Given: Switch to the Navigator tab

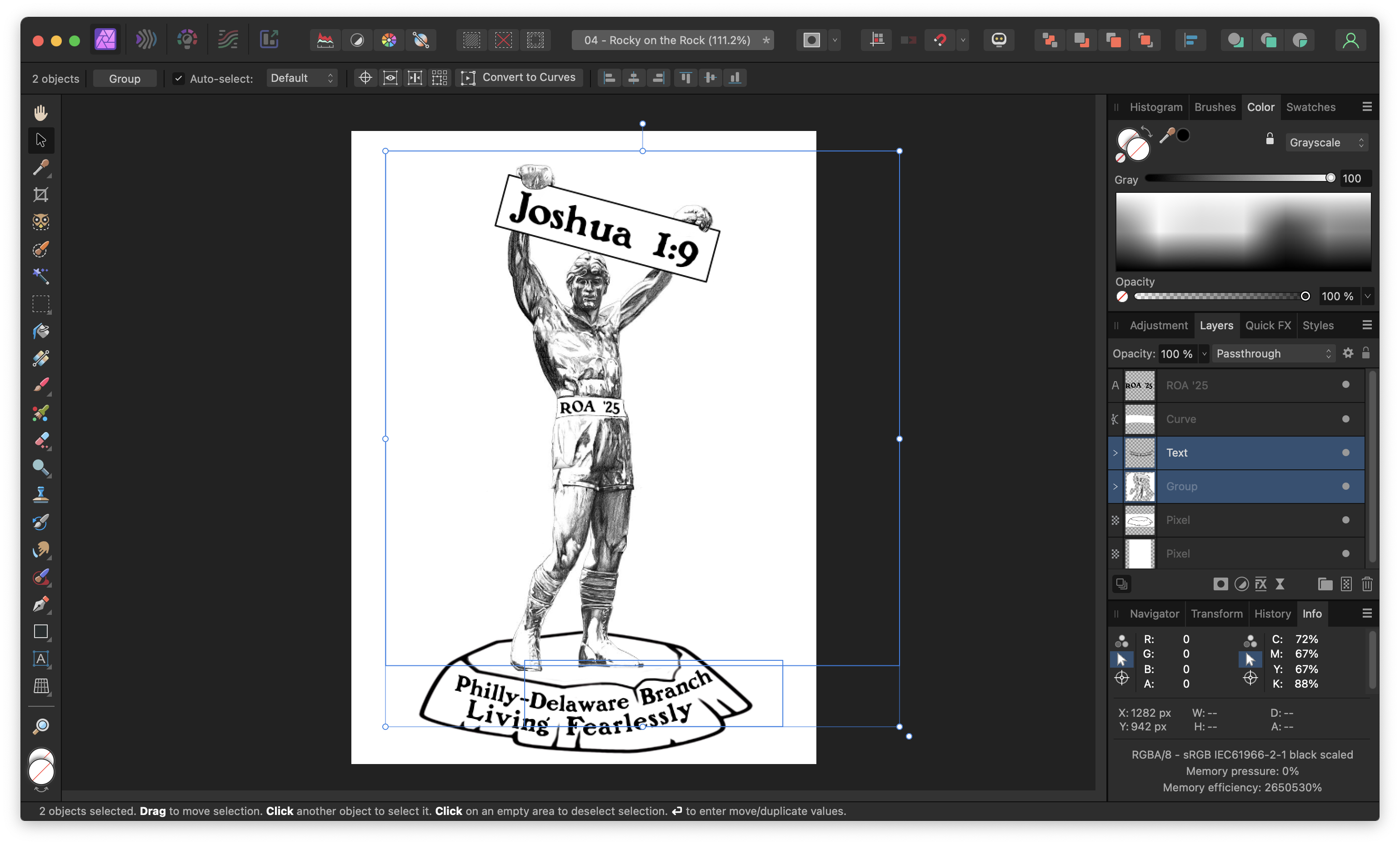Looking at the screenshot, I should [x=1154, y=614].
